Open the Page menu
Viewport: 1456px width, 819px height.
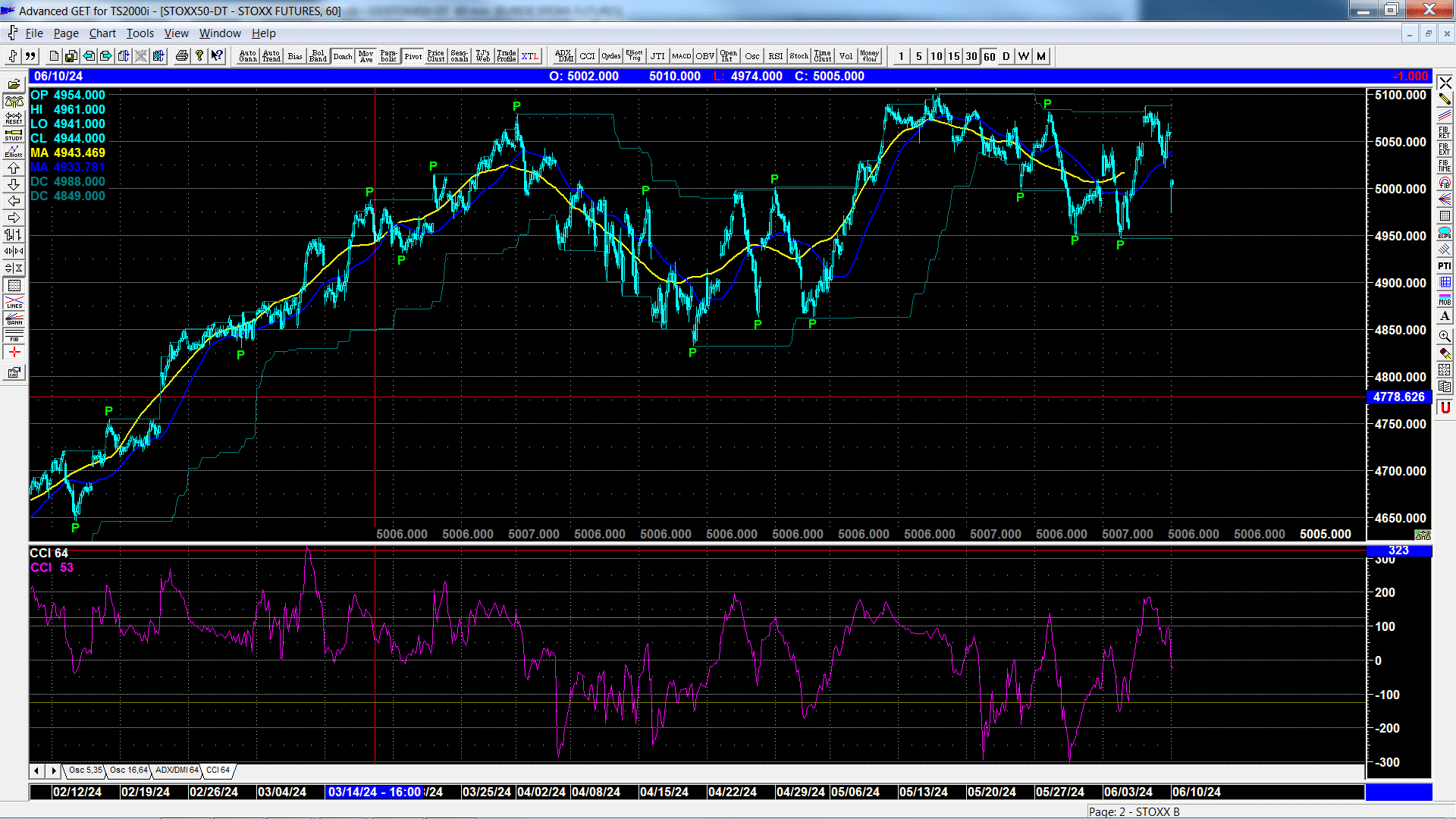point(66,33)
